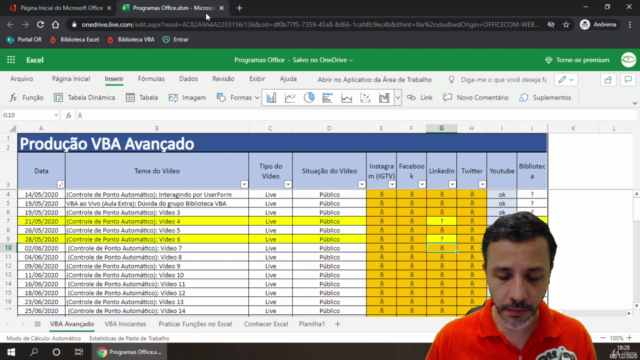The width and height of the screenshot is (640, 360).
Task: Open the Situação do Vídeo filter dropdown
Action: coord(362,184)
